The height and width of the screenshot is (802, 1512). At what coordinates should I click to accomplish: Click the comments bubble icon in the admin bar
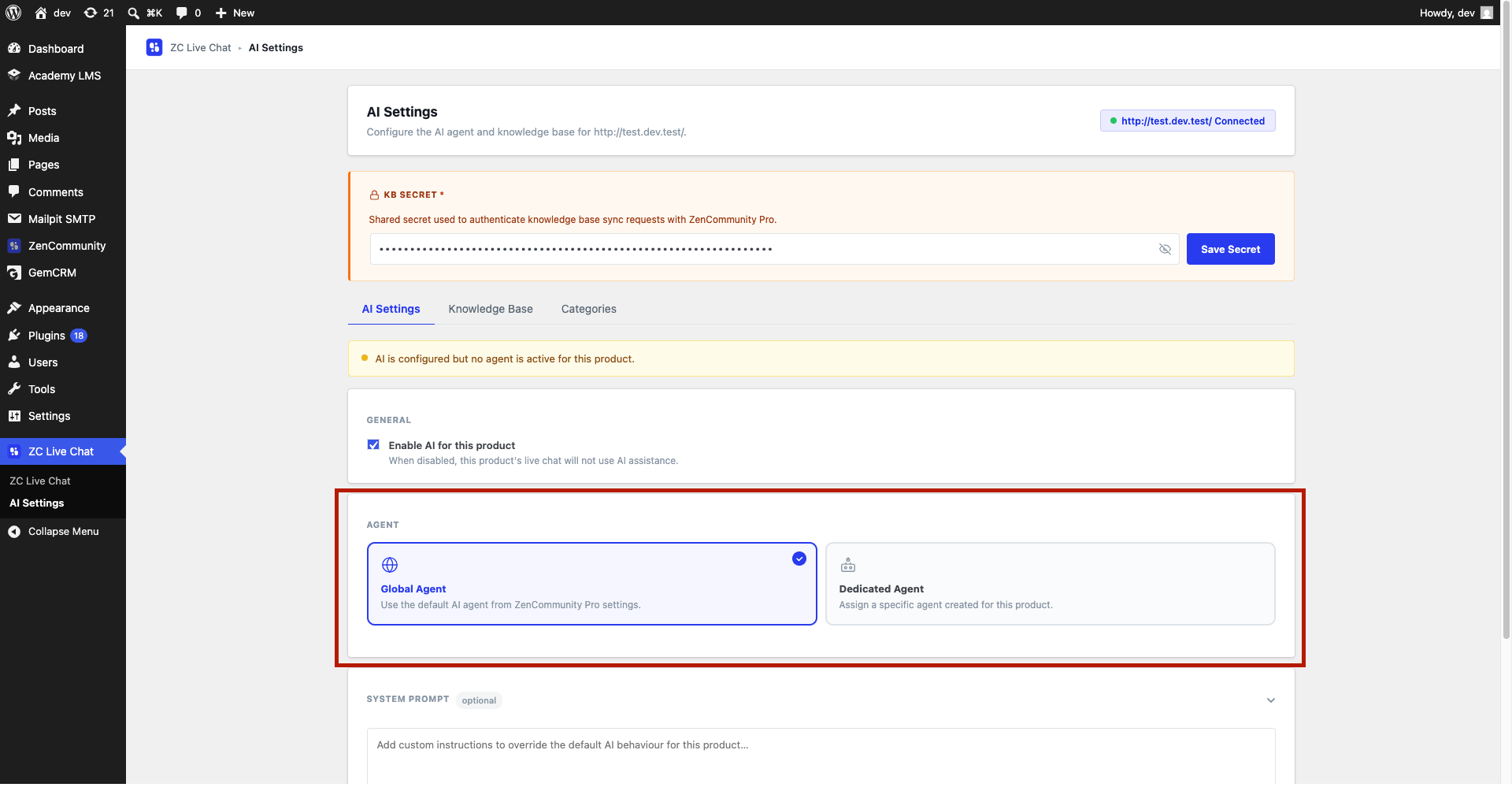tap(182, 13)
